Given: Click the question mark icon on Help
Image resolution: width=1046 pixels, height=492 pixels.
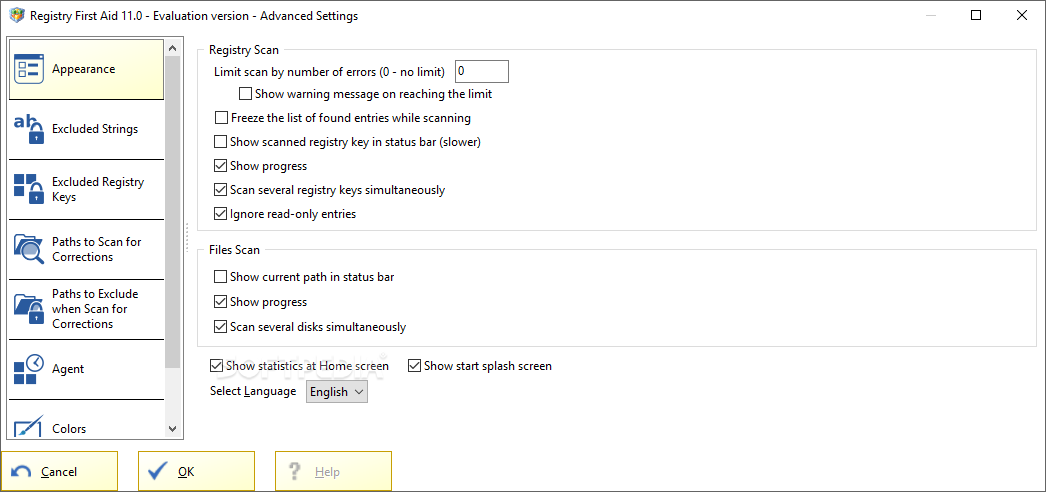Looking at the screenshot, I should pyautogui.click(x=296, y=472).
